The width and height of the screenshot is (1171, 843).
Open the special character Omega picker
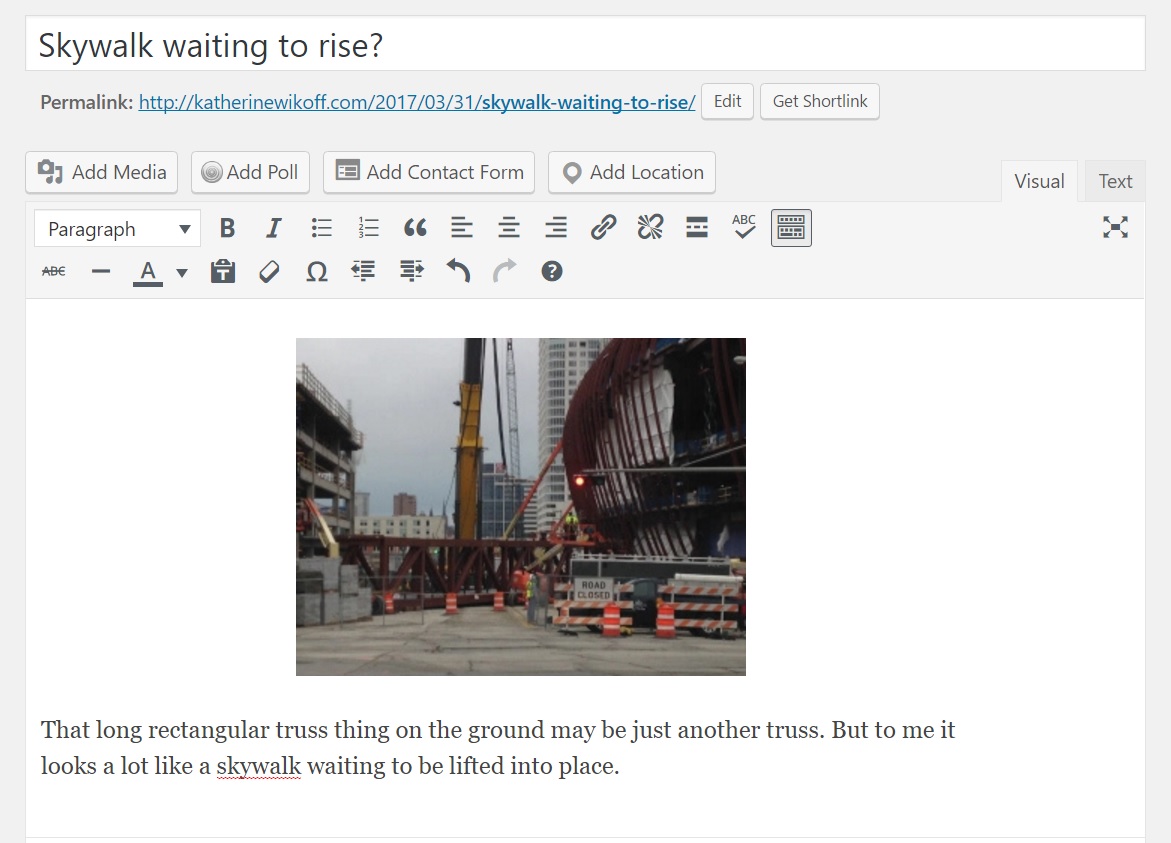pos(316,271)
